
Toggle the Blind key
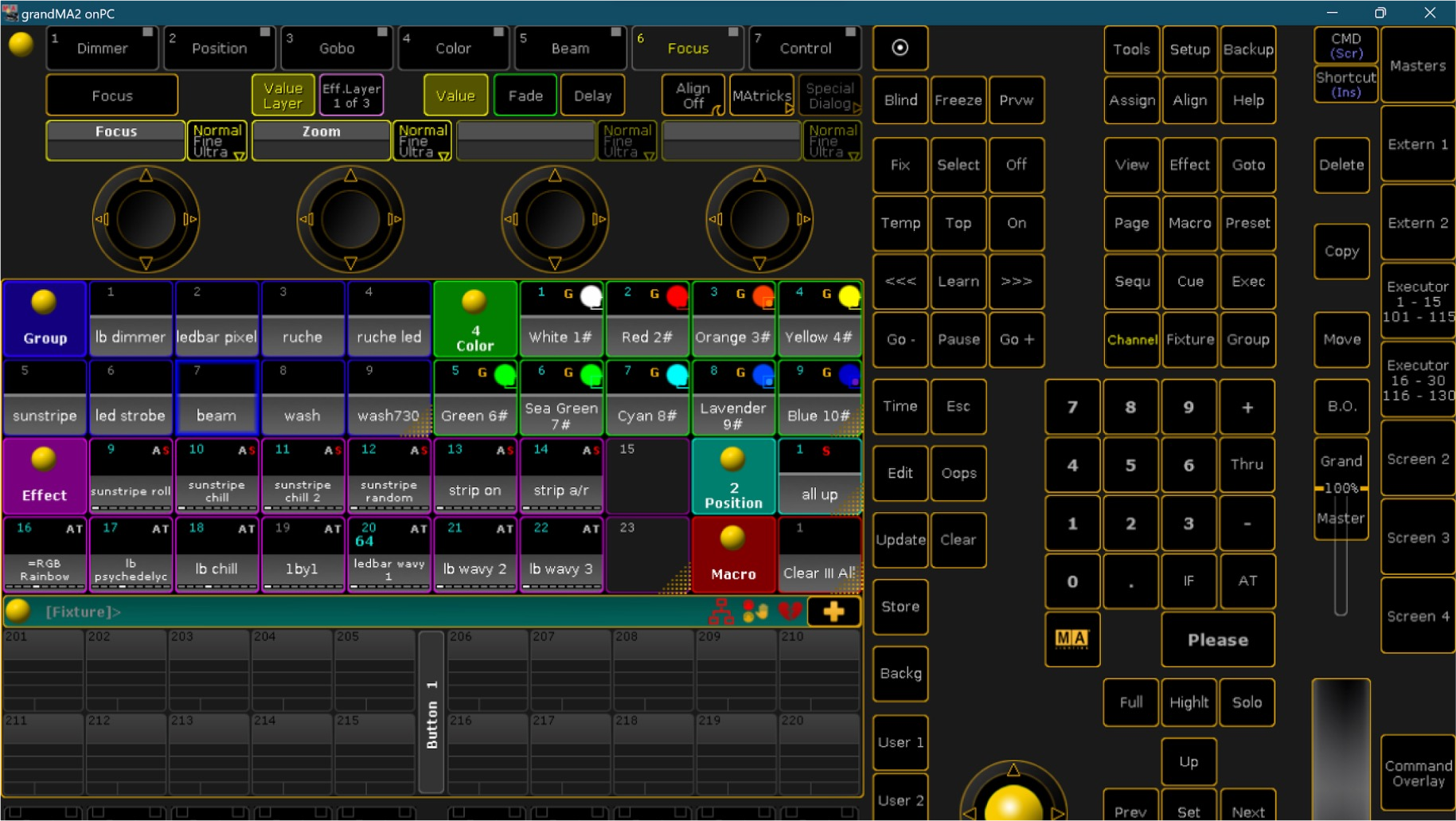point(900,100)
